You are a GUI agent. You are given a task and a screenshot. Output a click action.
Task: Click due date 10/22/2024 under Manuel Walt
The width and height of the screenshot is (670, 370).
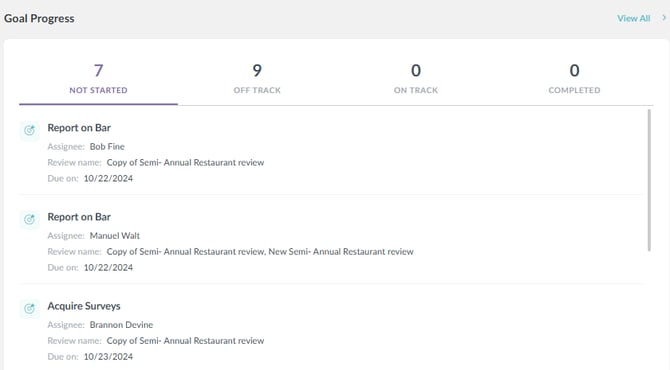pos(108,267)
